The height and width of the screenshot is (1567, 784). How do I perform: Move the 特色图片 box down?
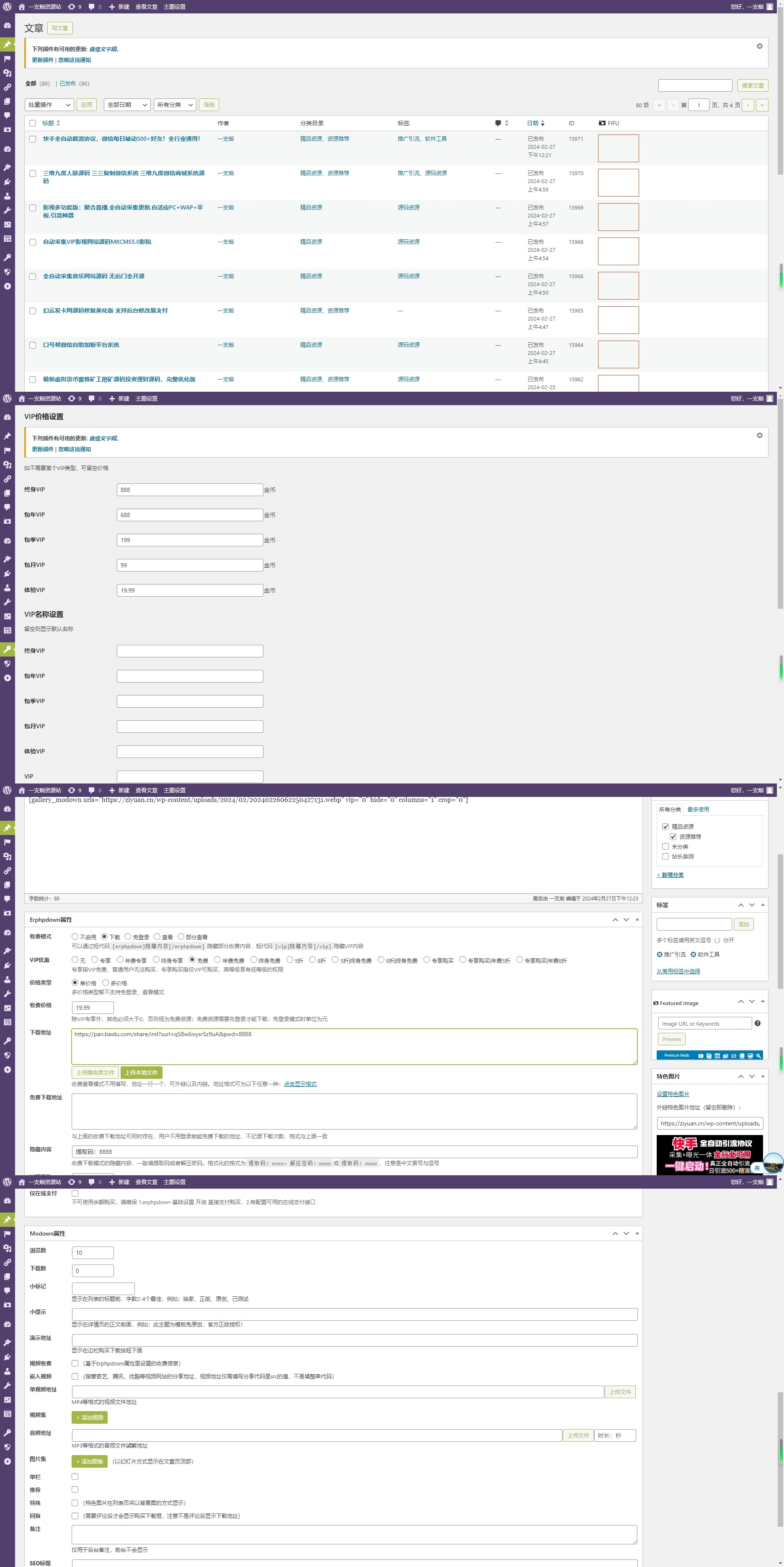click(752, 1076)
